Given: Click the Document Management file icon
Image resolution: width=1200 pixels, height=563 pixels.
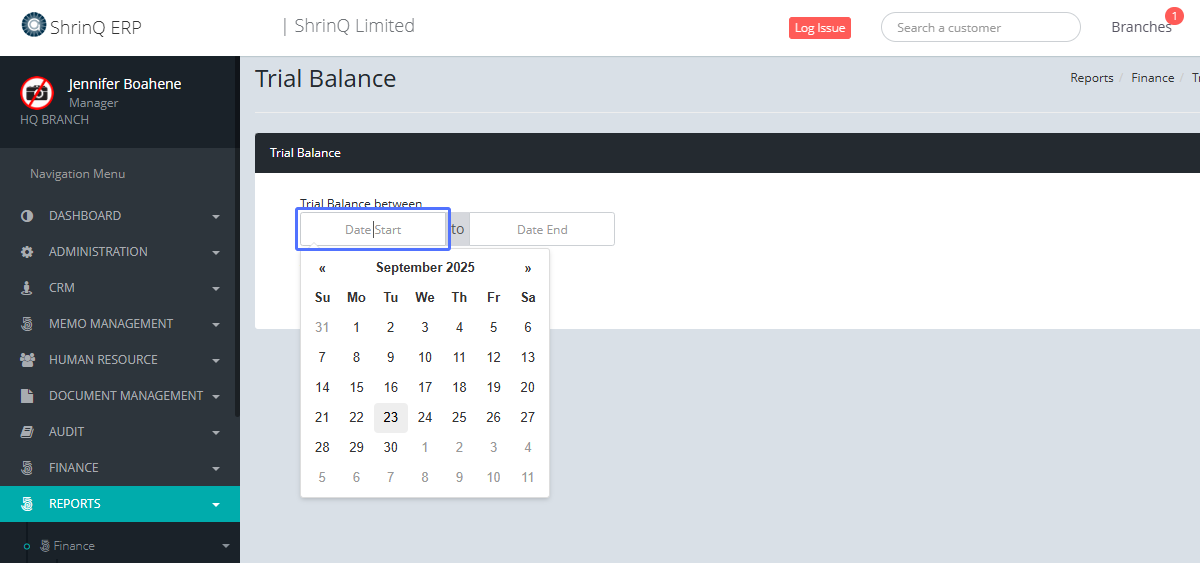Looking at the screenshot, I should (27, 396).
